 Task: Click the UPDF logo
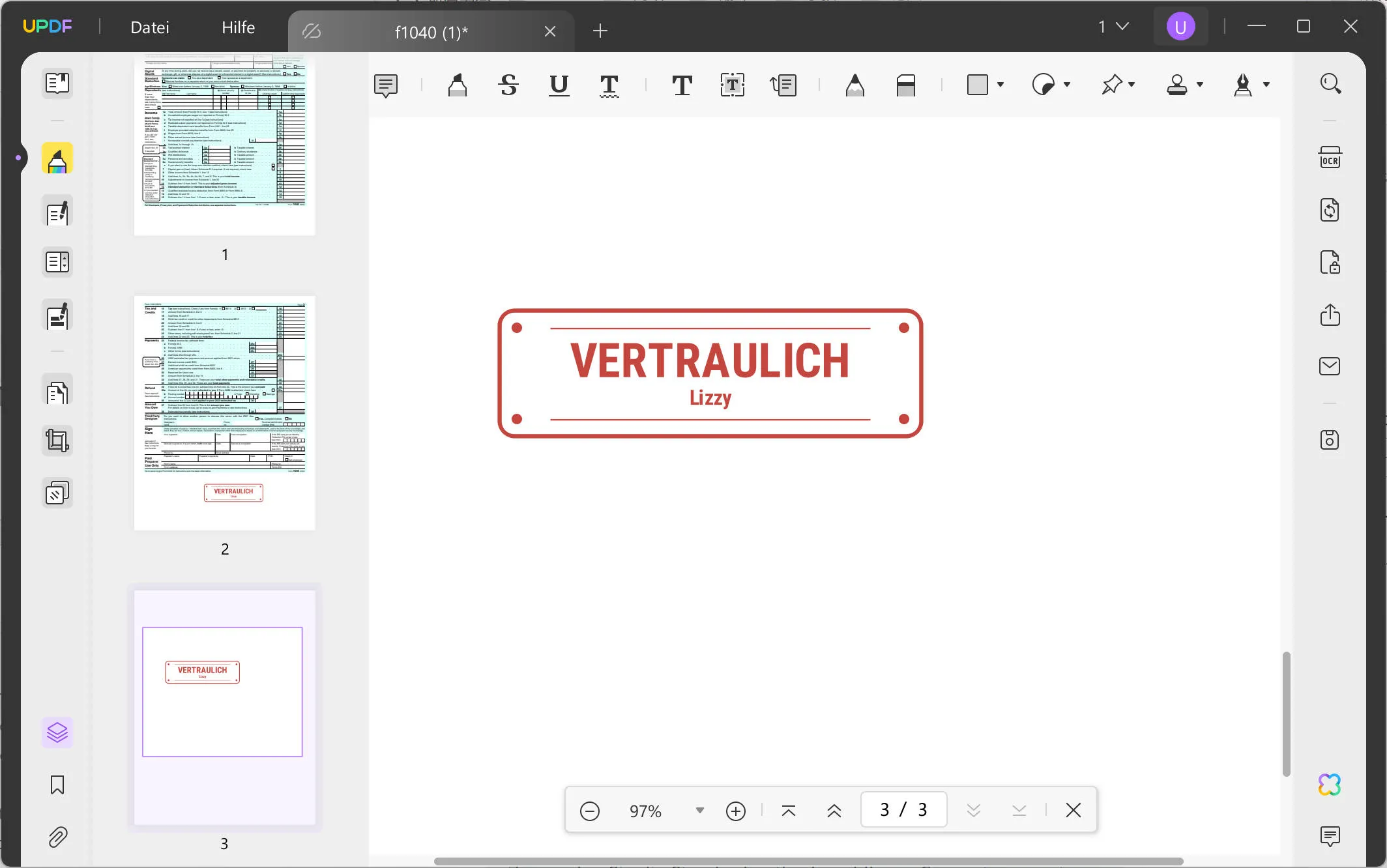coord(48,27)
